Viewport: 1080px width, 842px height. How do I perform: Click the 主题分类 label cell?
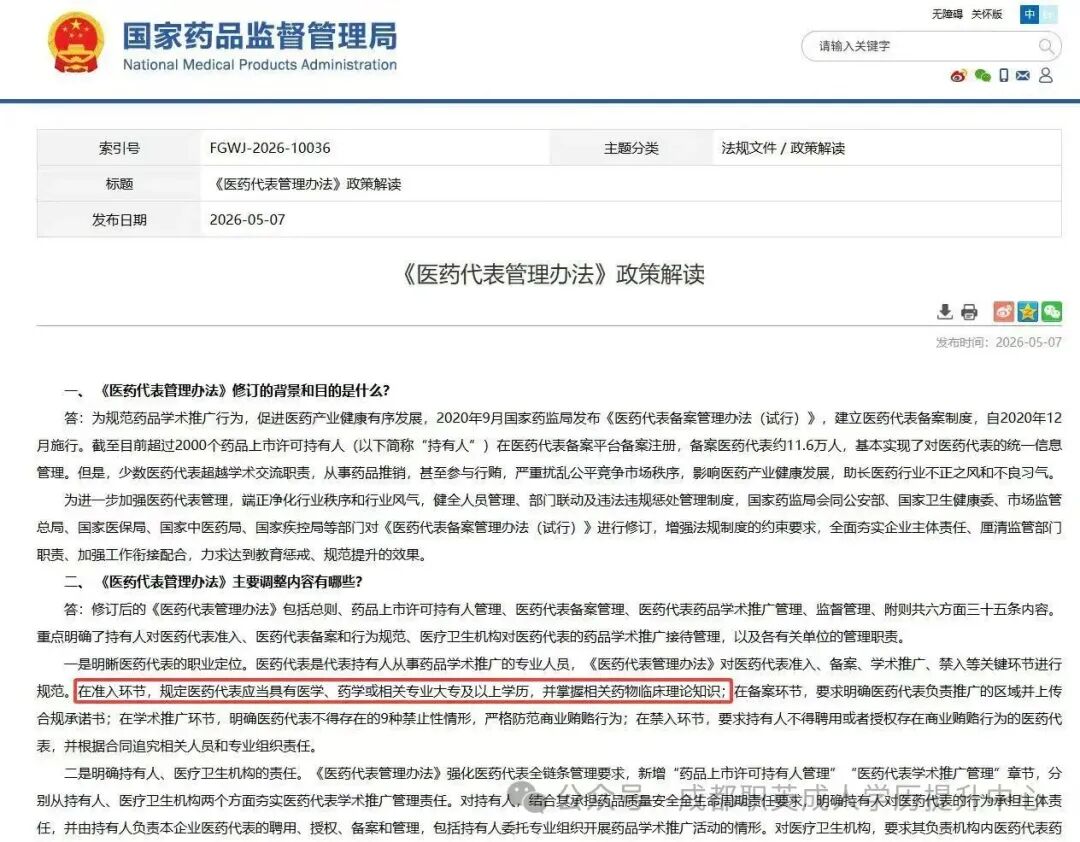tap(632, 148)
